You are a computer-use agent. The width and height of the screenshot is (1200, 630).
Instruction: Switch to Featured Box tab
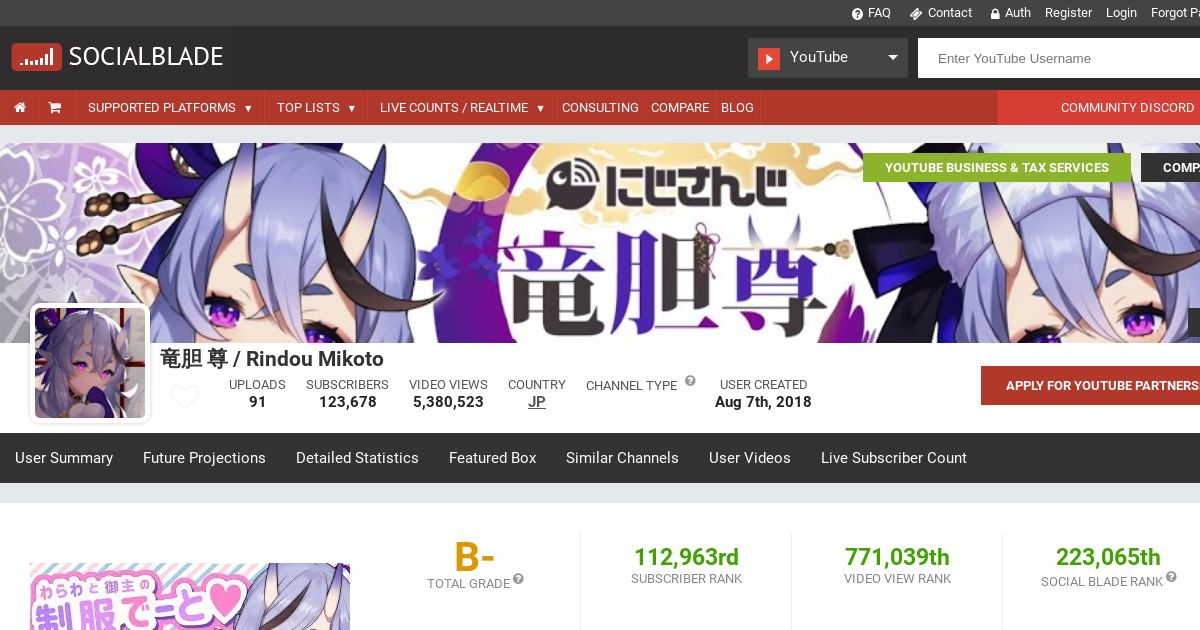tap(492, 458)
